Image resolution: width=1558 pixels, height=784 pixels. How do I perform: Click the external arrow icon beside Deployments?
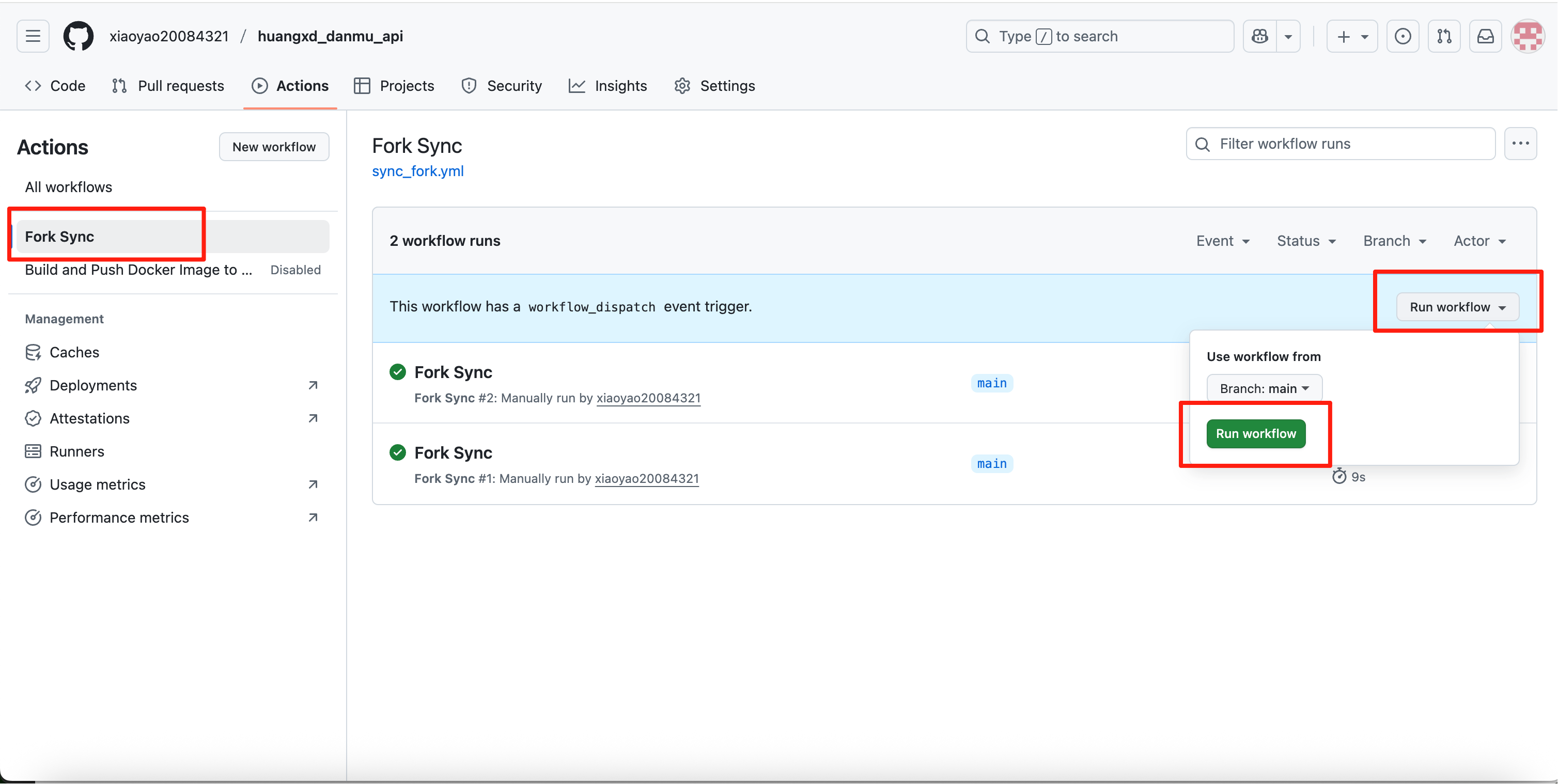click(x=313, y=385)
